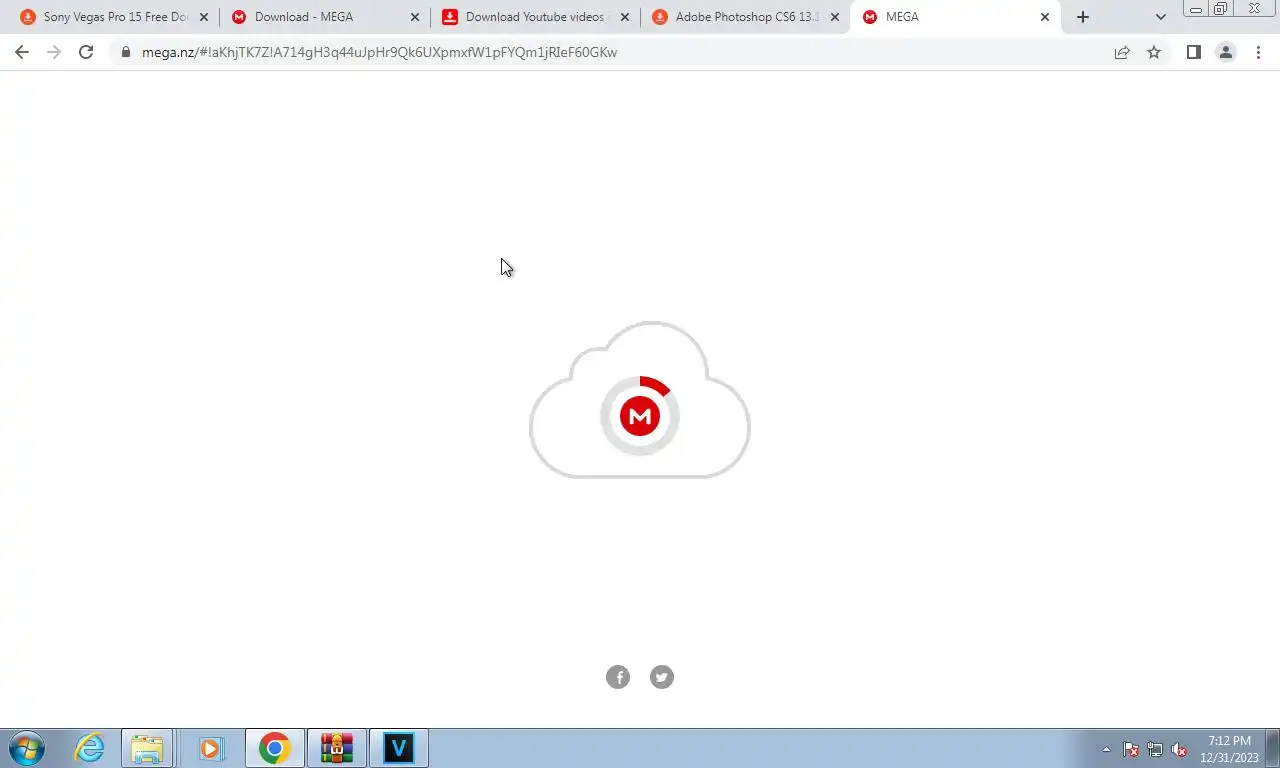The image size is (1280, 768).
Task: Open the Windows Start menu
Action: 27,748
